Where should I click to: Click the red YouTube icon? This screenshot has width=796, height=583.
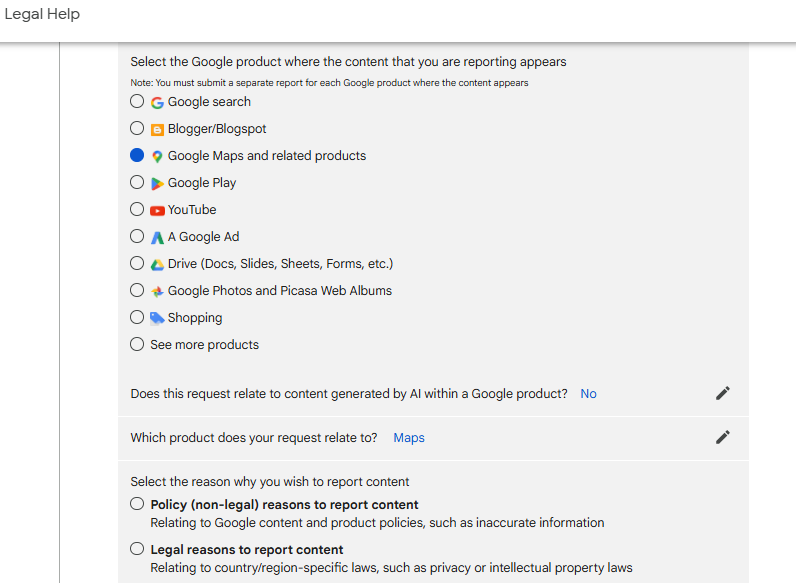coord(157,210)
